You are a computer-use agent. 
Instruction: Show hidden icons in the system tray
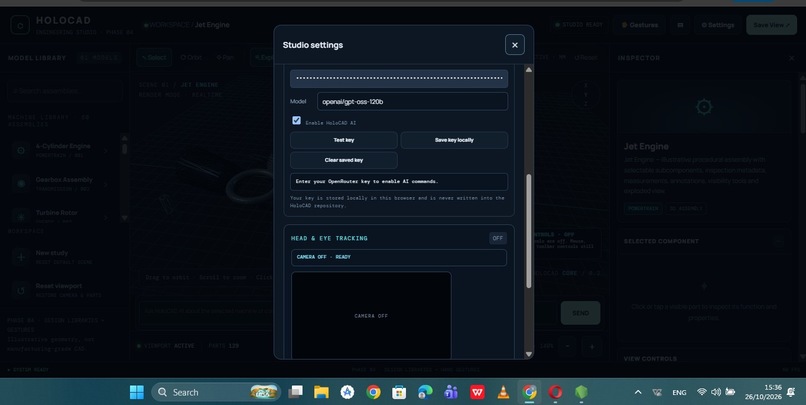tap(638, 392)
